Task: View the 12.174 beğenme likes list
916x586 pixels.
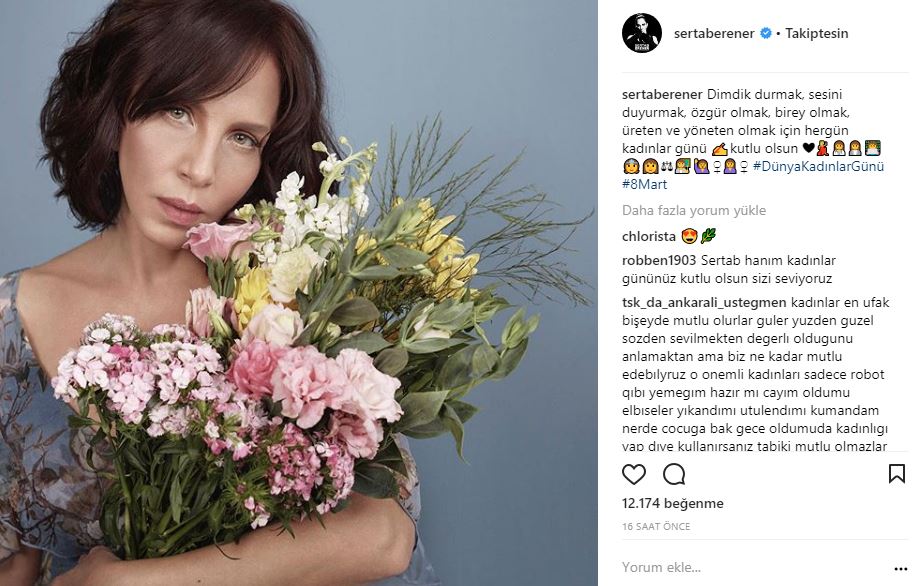Action: tap(672, 504)
